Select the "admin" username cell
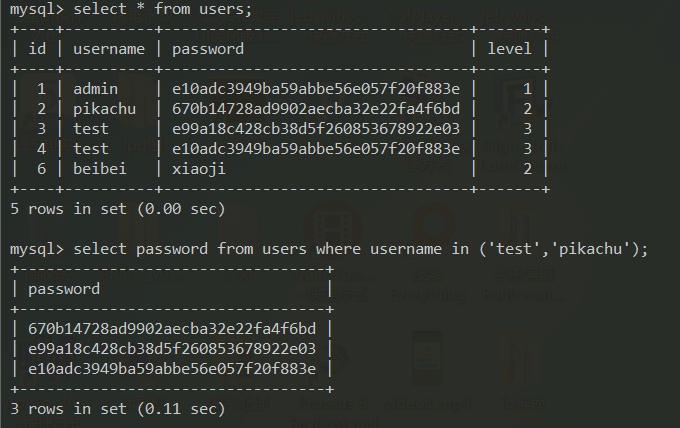 (x=95, y=88)
